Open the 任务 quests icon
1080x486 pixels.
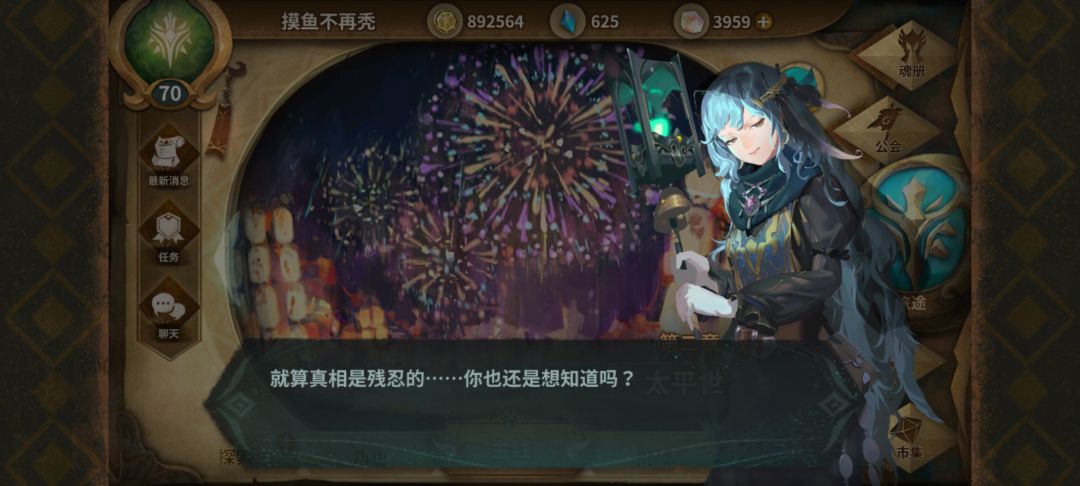tap(169, 233)
